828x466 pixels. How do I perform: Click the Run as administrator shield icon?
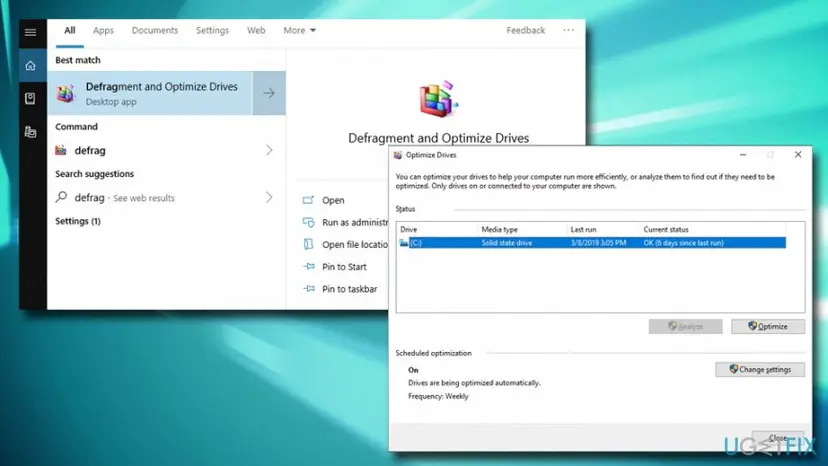(308, 222)
